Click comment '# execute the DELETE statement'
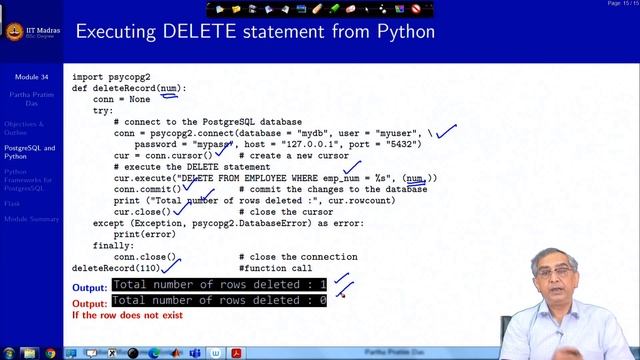The image size is (640, 360). (192, 167)
